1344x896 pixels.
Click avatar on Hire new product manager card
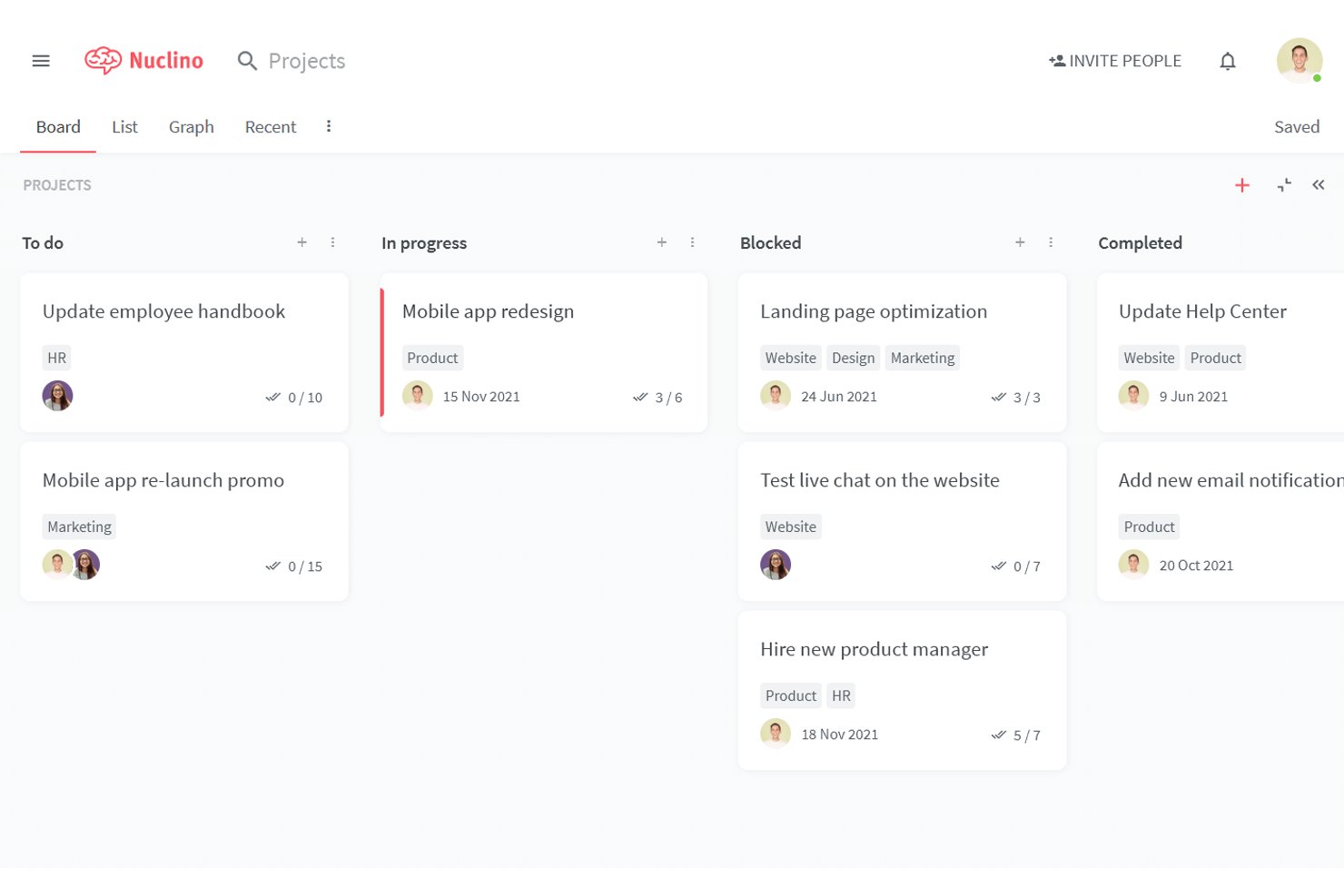[x=776, y=734]
